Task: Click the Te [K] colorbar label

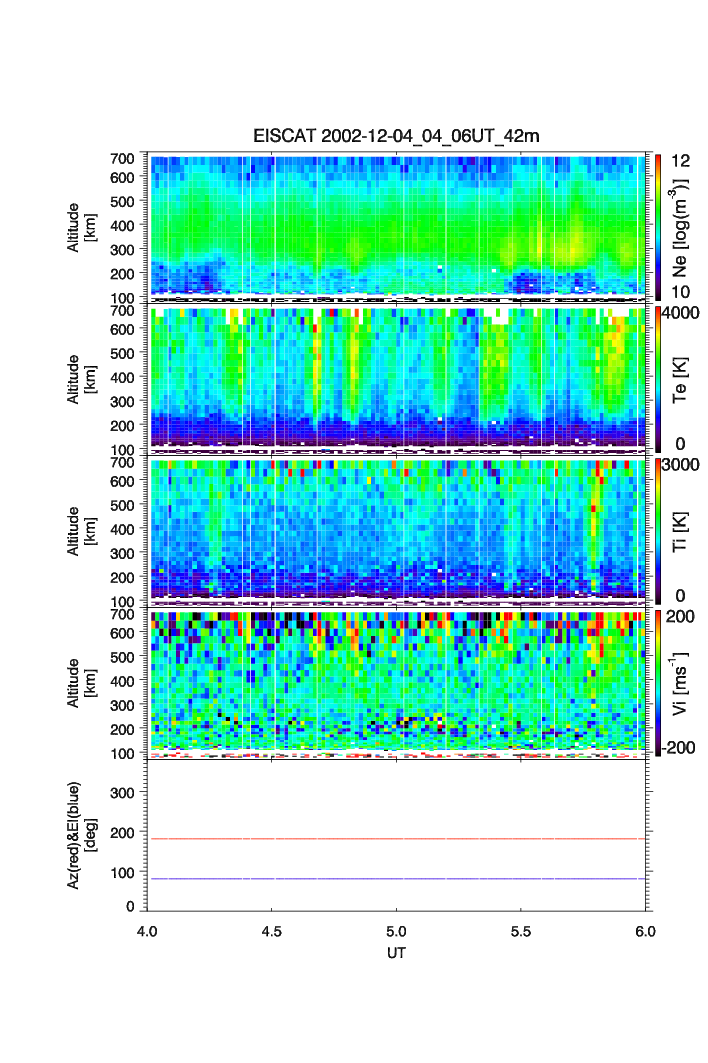Action: (x=683, y=378)
